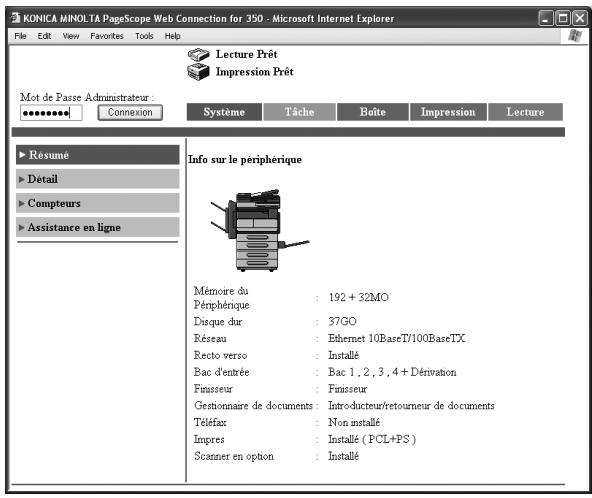Switch to the Tâche tab
This screenshot has height=498, width=592.
[x=299, y=112]
